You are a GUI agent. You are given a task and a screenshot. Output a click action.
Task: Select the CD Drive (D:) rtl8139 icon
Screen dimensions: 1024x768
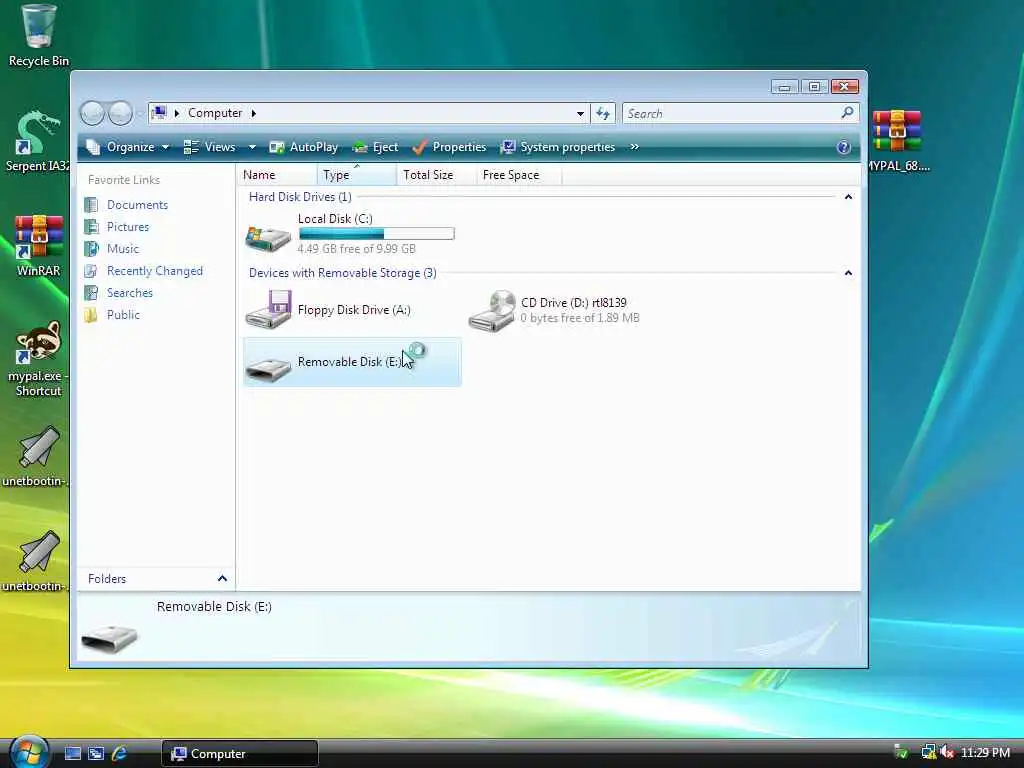(492, 311)
